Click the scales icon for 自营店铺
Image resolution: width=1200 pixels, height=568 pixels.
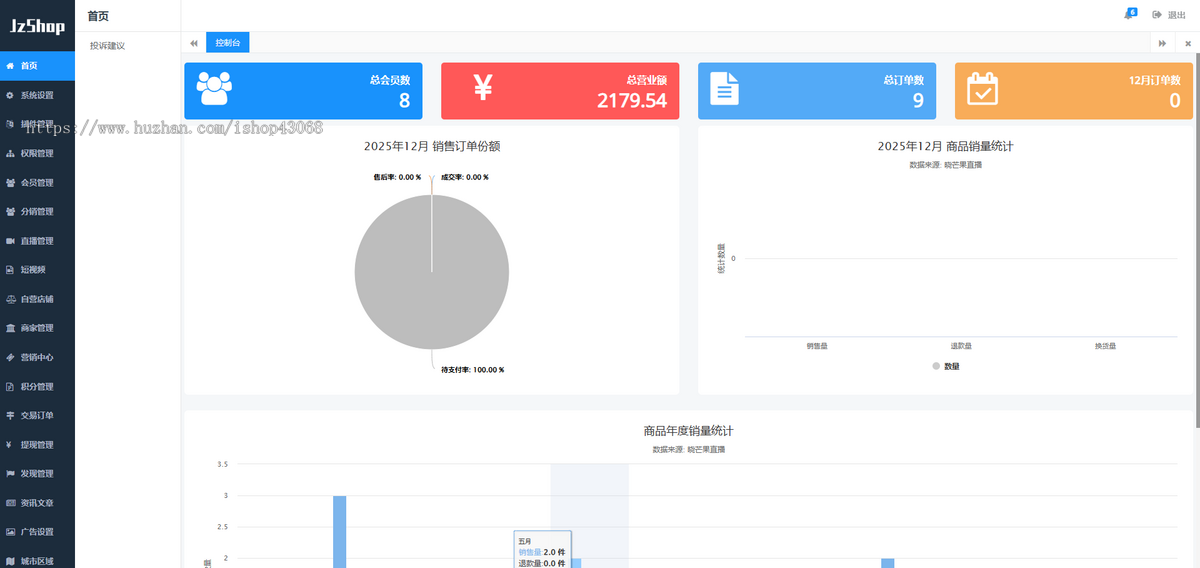click(10, 299)
